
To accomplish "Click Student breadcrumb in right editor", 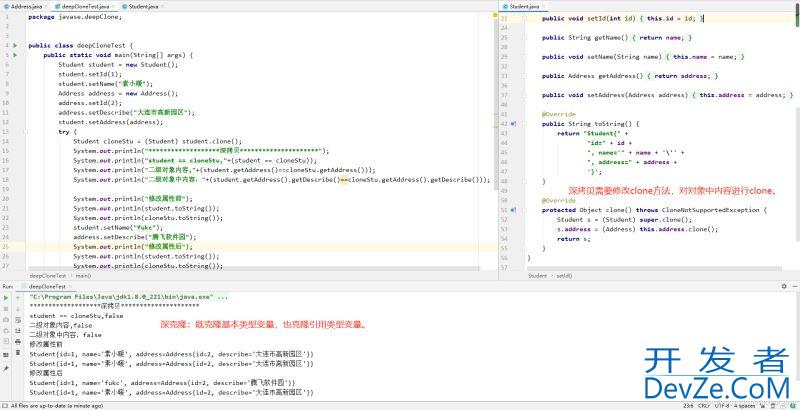I will tap(537, 276).
